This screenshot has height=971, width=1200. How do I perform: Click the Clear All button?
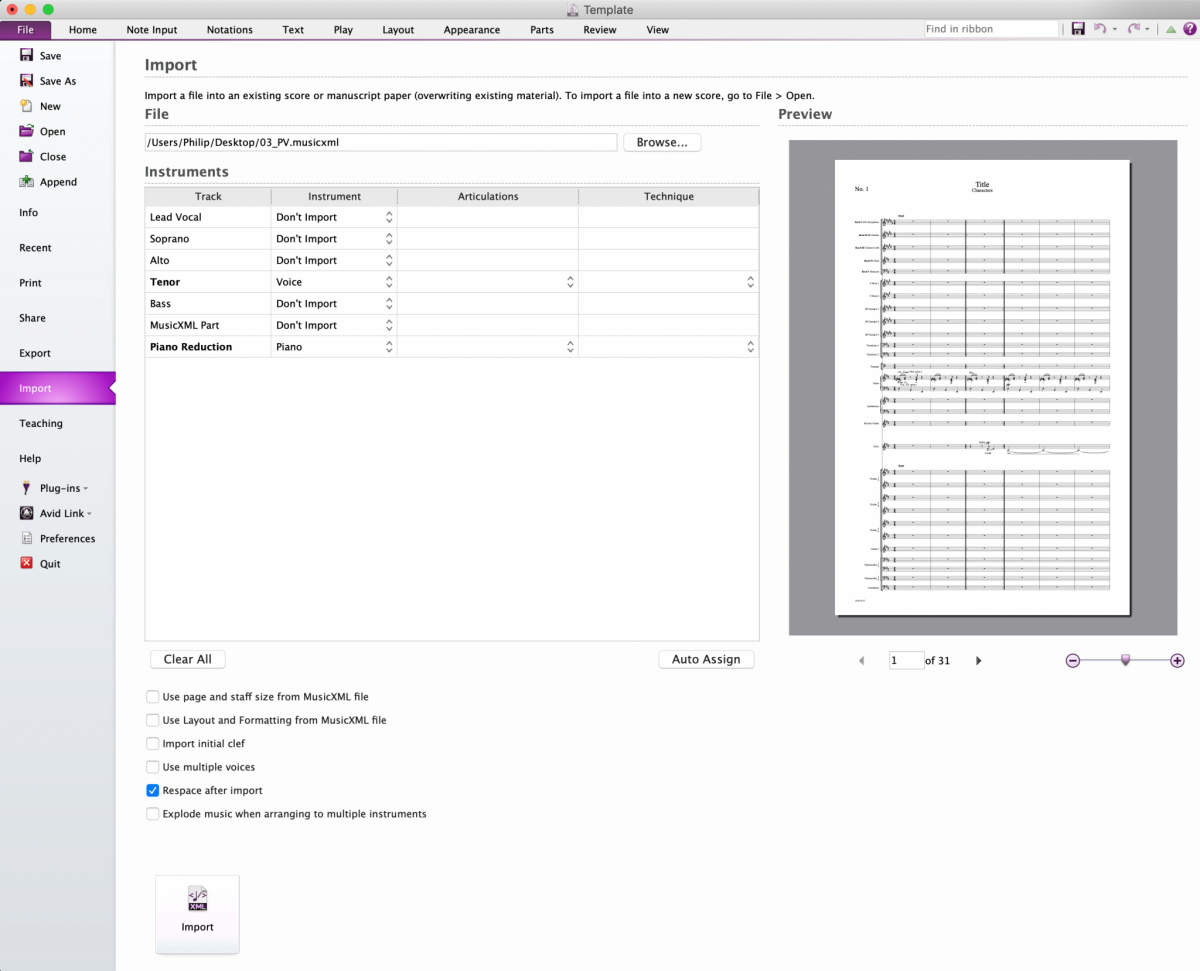pos(188,659)
